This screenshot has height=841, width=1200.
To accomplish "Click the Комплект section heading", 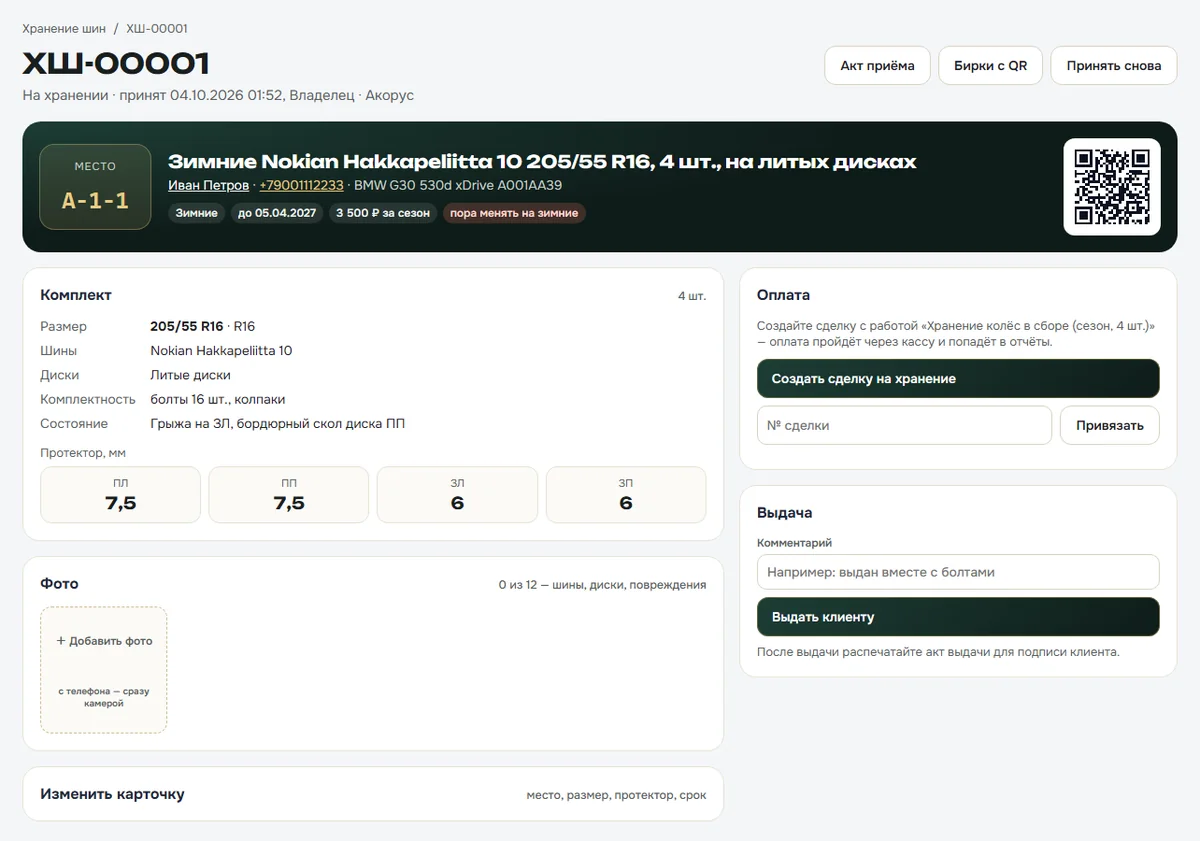I will pyautogui.click(x=76, y=295).
